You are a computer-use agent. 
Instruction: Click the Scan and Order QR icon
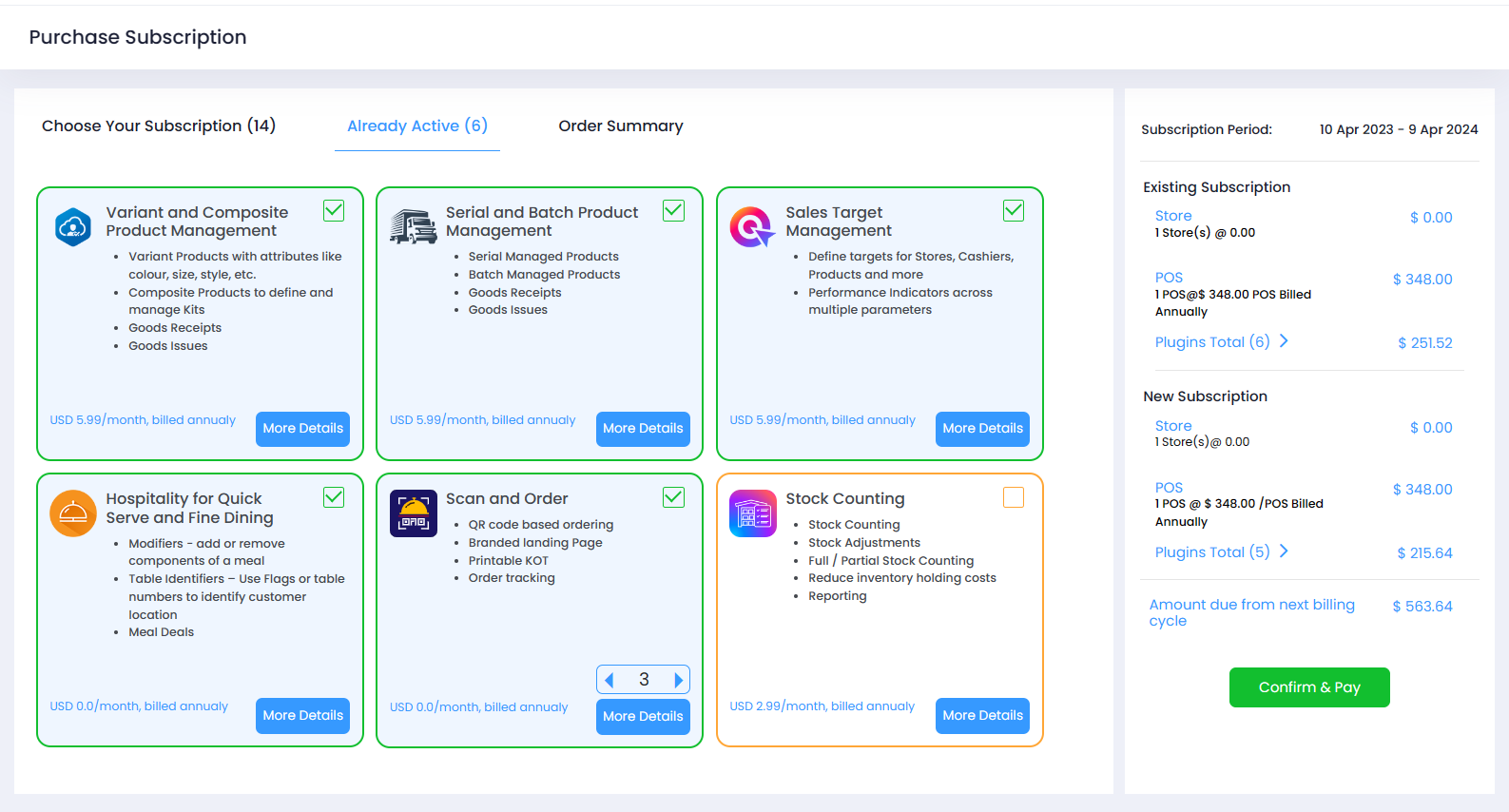[x=413, y=513]
